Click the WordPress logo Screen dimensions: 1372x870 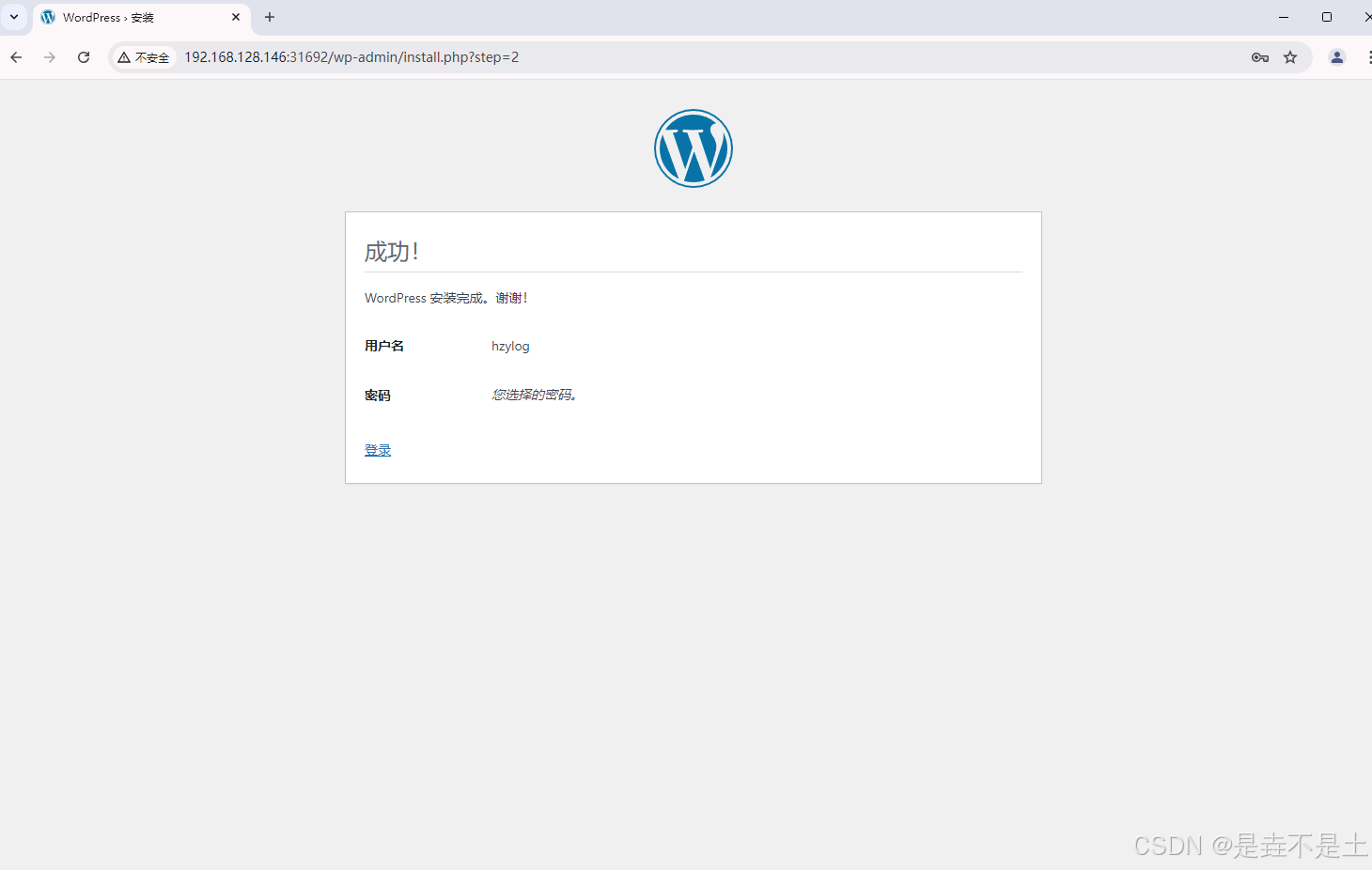pyautogui.click(x=694, y=148)
